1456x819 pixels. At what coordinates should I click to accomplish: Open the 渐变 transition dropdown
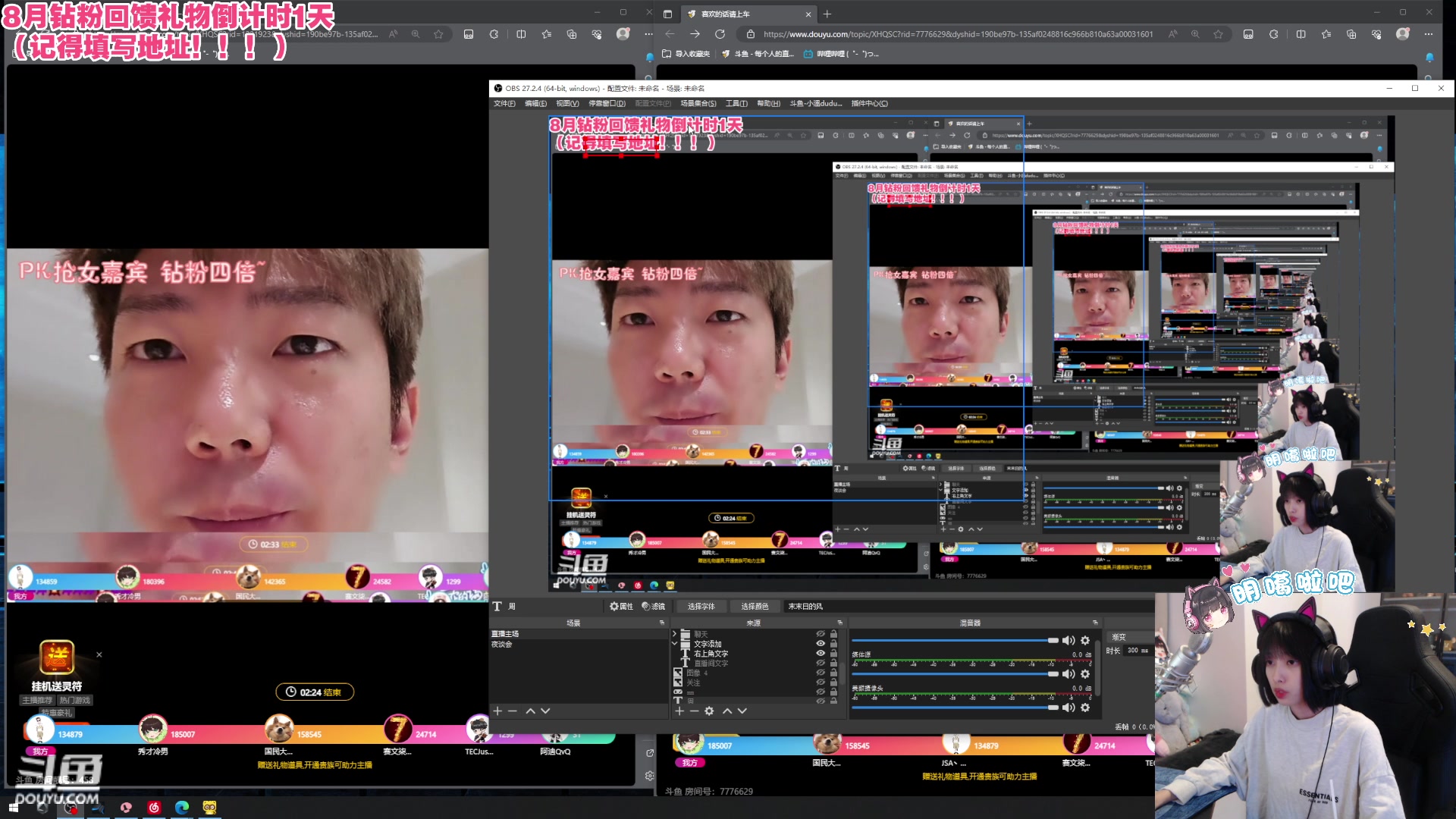click(1129, 637)
